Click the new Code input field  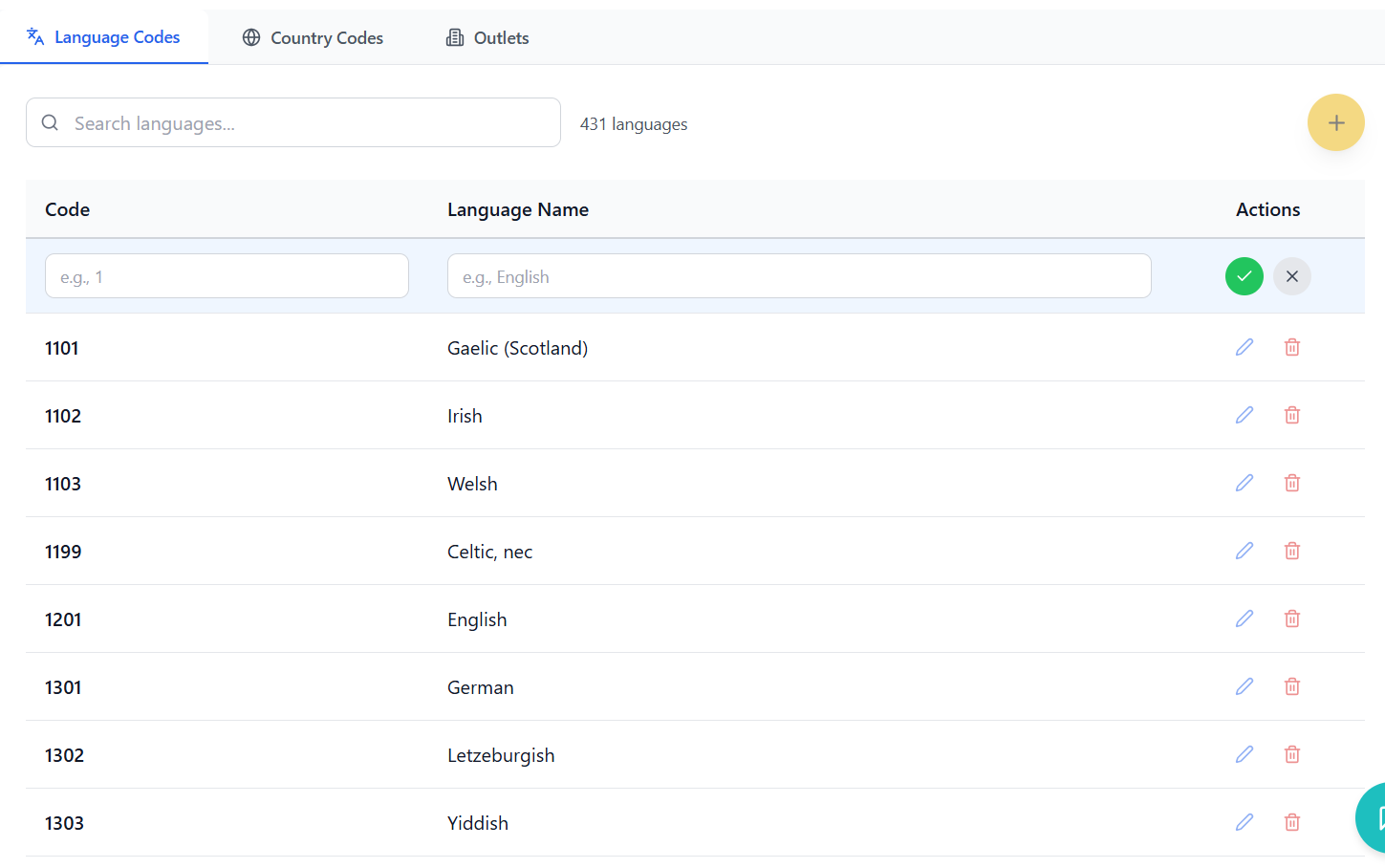tap(227, 276)
